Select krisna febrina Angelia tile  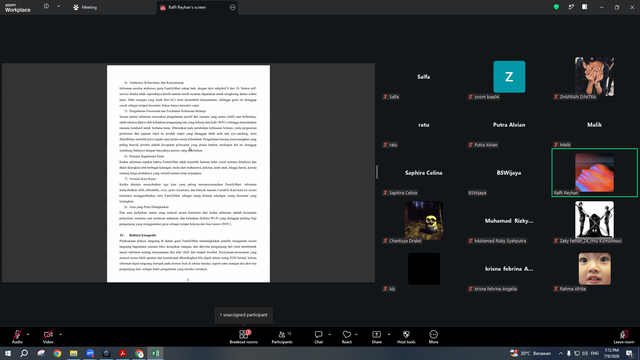[x=509, y=269]
